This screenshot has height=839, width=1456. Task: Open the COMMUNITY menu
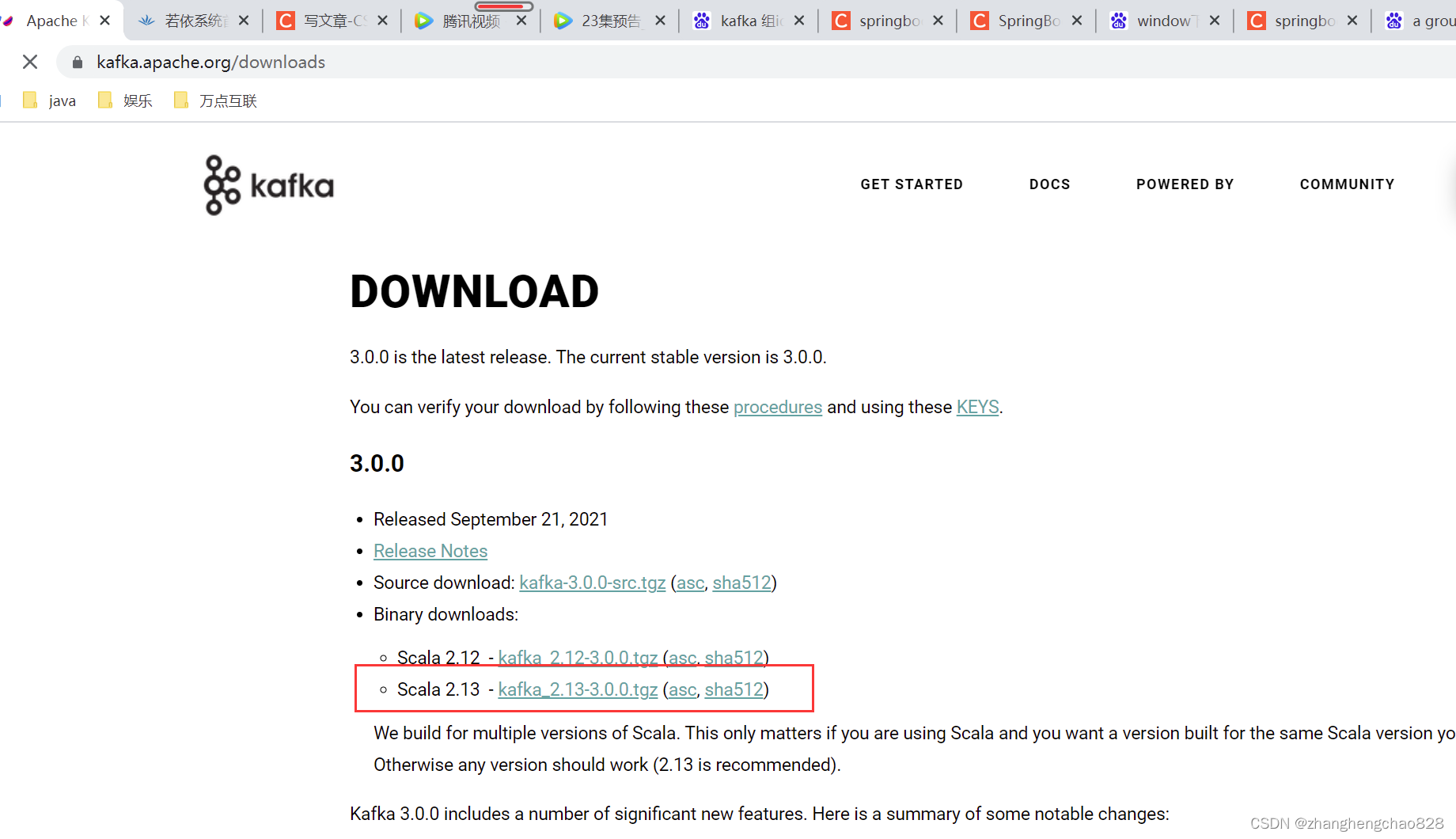(1347, 184)
